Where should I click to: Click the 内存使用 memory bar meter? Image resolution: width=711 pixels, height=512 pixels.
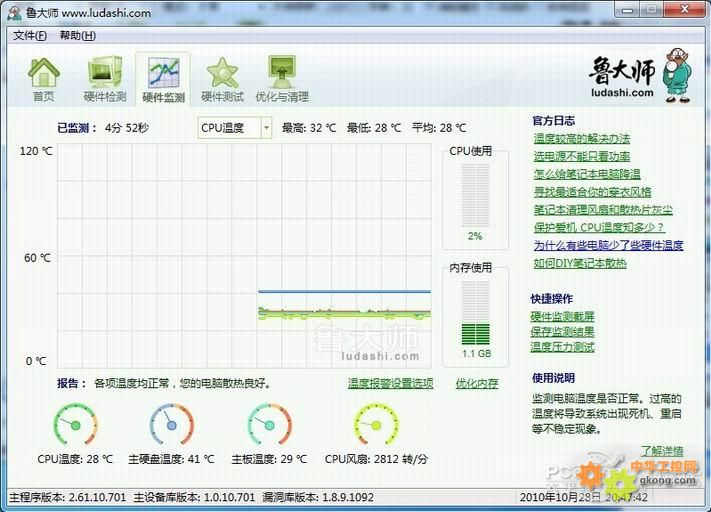tap(475, 312)
